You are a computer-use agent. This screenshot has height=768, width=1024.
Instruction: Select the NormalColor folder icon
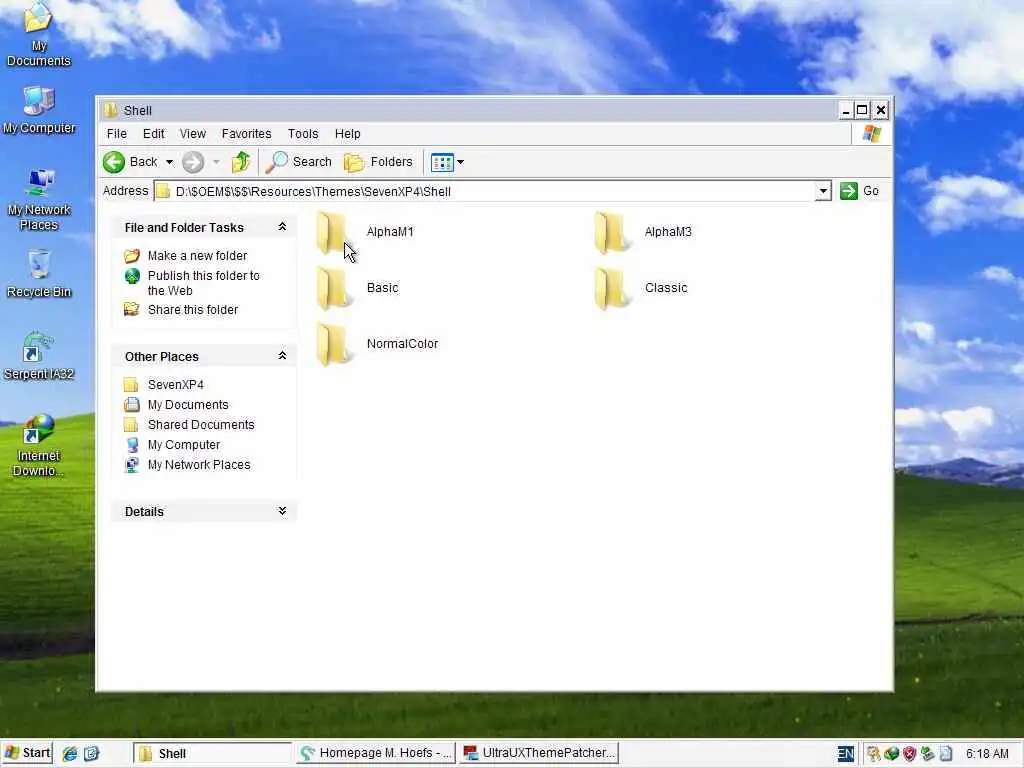point(333,345)
